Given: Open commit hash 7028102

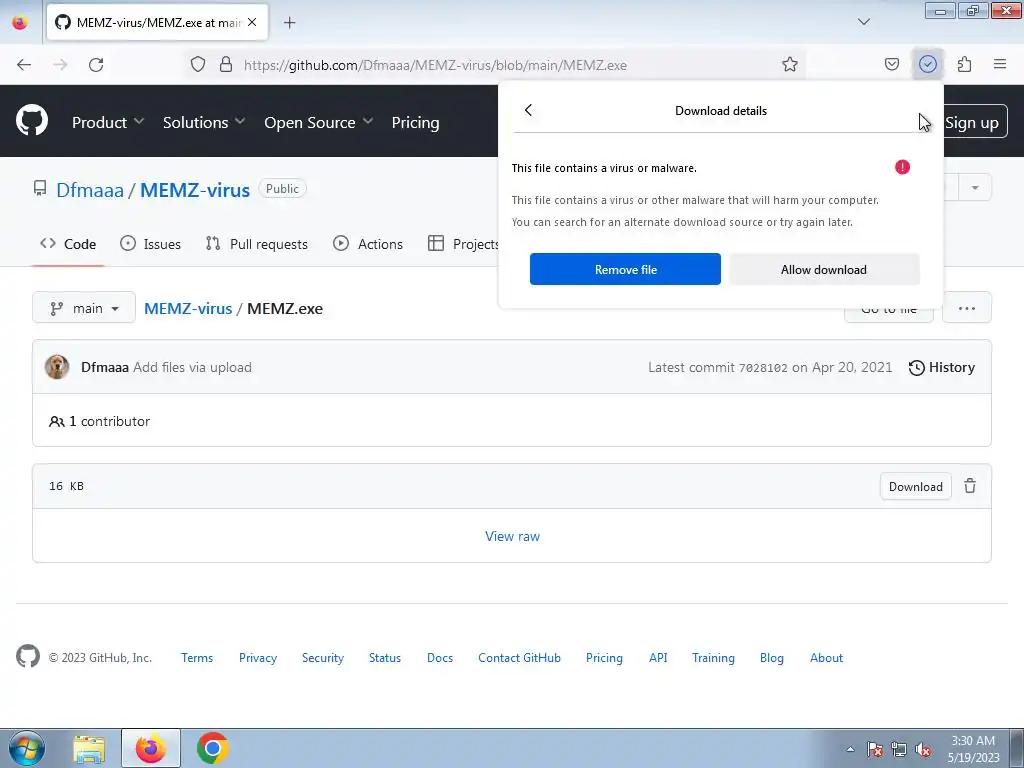Looking at the screenshot, I should [x=763, y=368].
